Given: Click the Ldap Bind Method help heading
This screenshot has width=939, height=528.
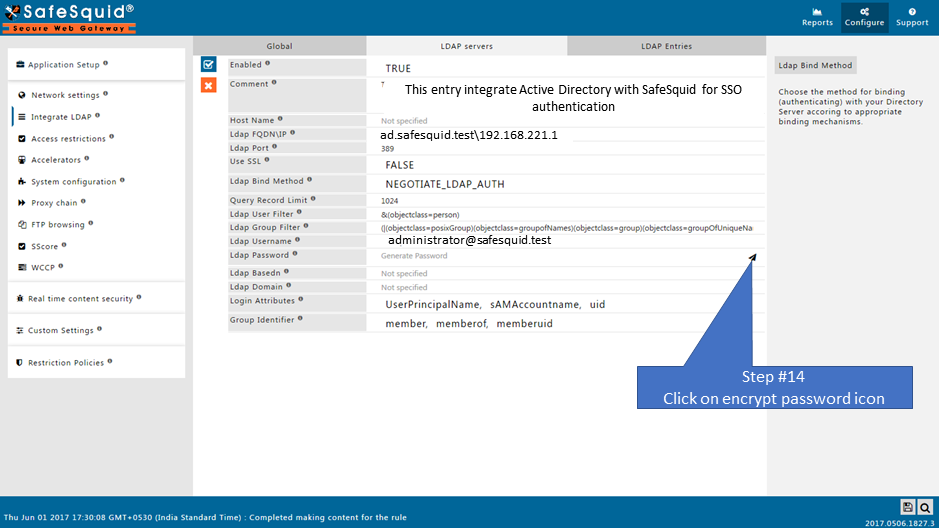Looking at the screenshot, I should coord(815,65).
